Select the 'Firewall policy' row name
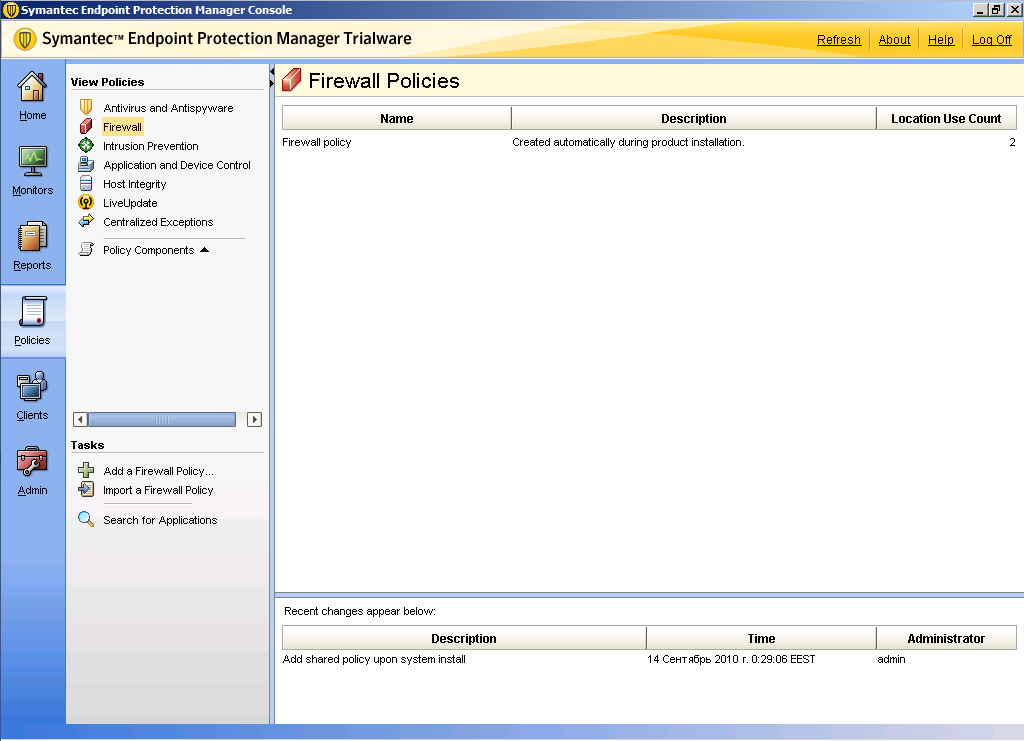 [317, 142]
